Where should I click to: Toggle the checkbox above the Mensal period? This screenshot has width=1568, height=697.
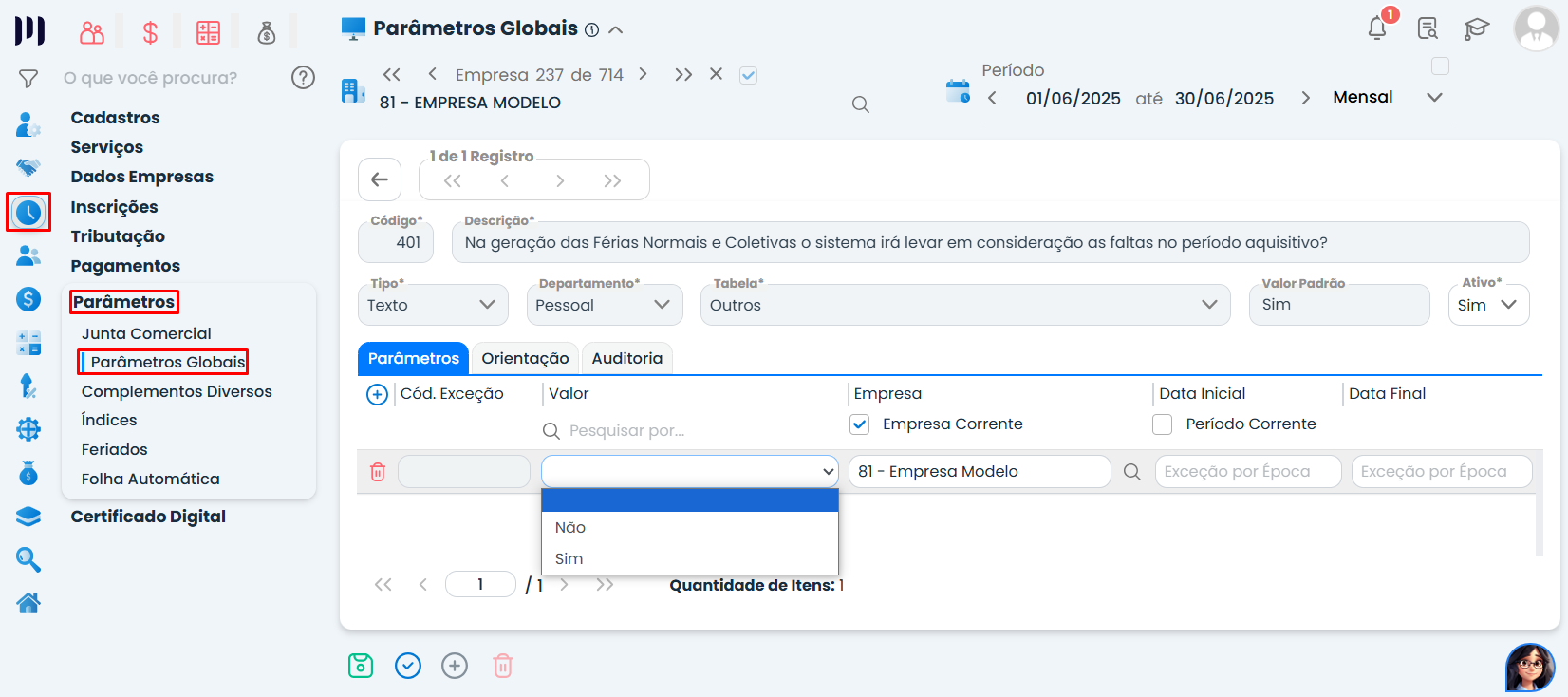(1440, 66)
